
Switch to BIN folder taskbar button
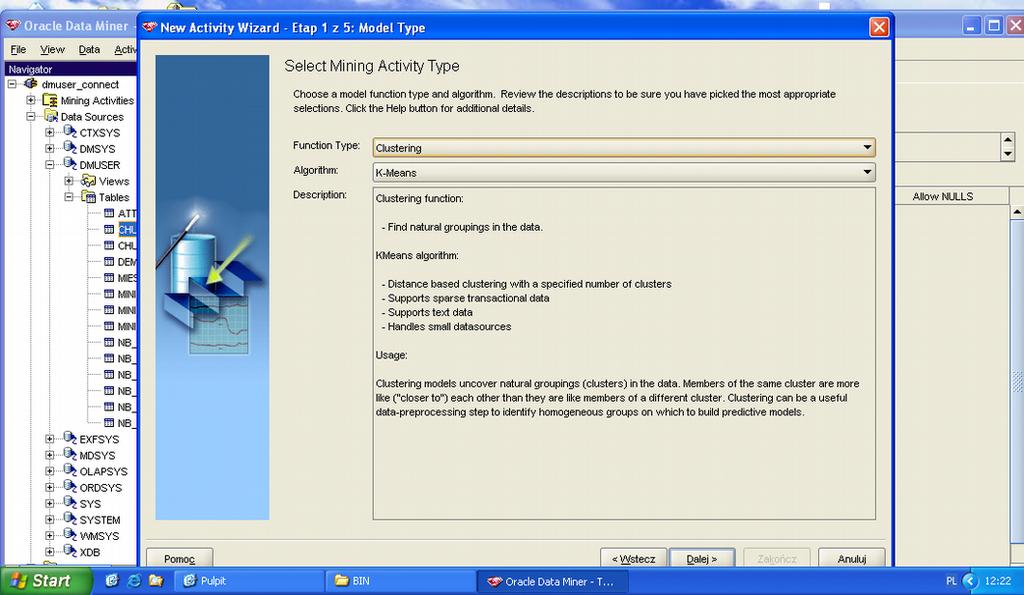[x=400, y=581]
